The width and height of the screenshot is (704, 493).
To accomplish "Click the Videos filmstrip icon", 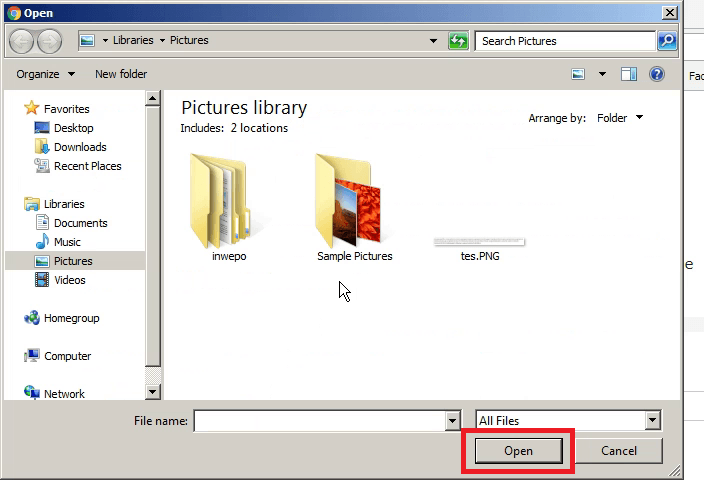I will coord(42,280).
